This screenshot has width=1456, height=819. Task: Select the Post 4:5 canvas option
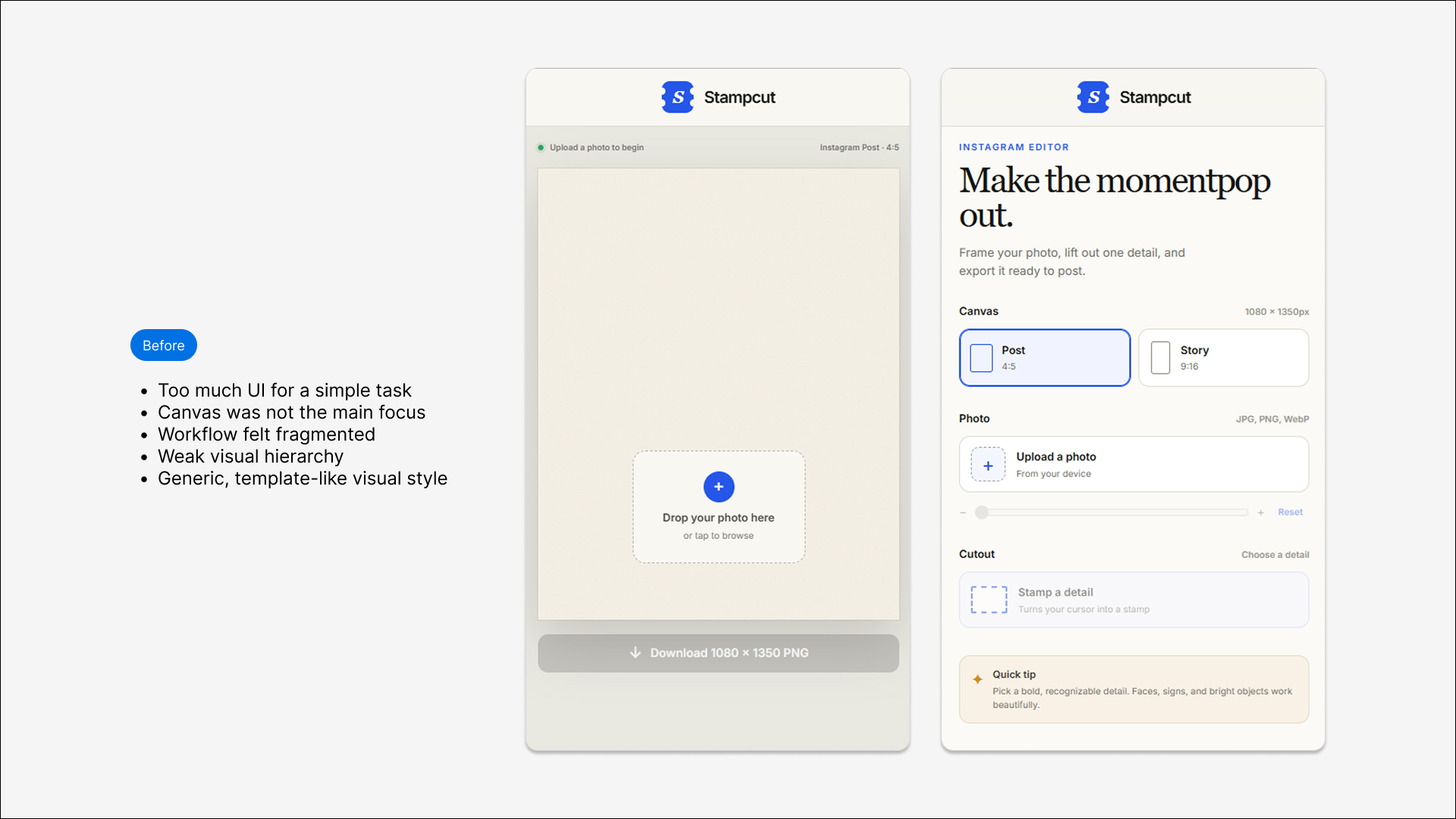(1044, 358)
